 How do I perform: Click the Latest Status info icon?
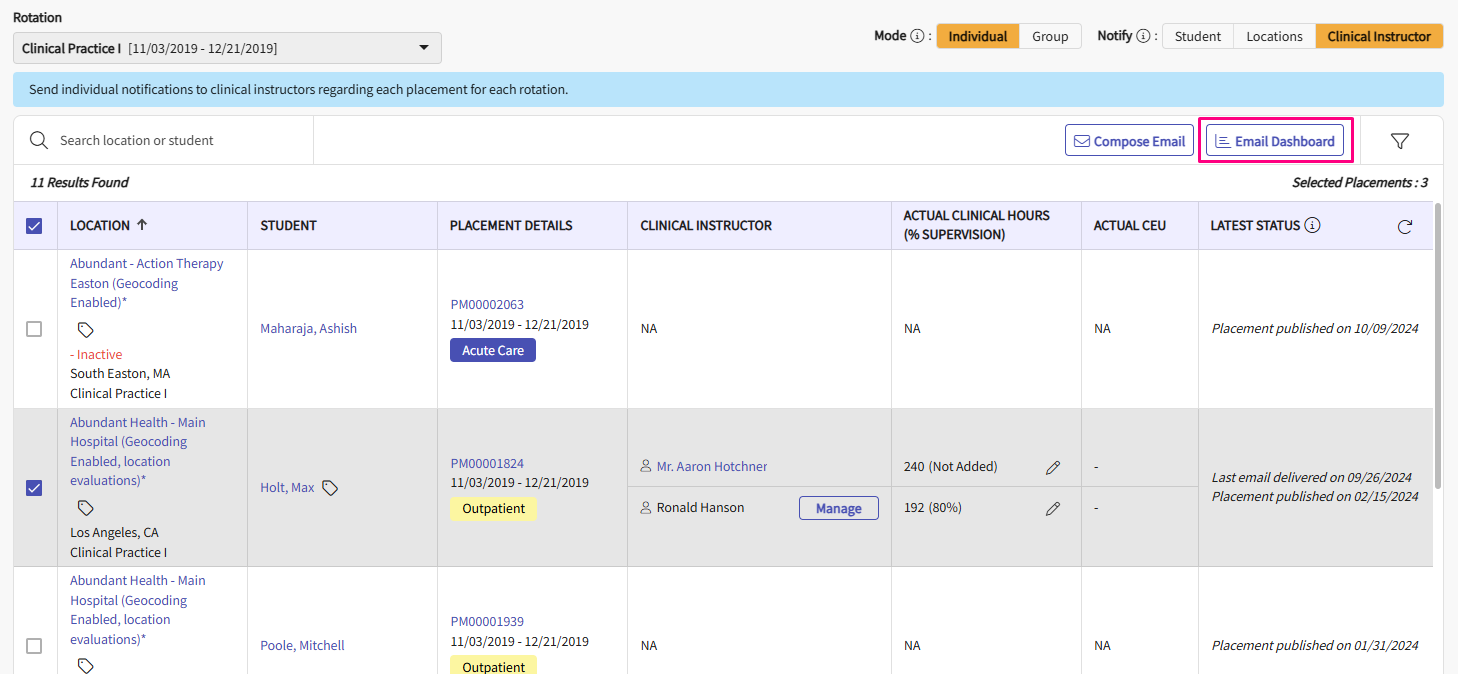[1312, 225]
